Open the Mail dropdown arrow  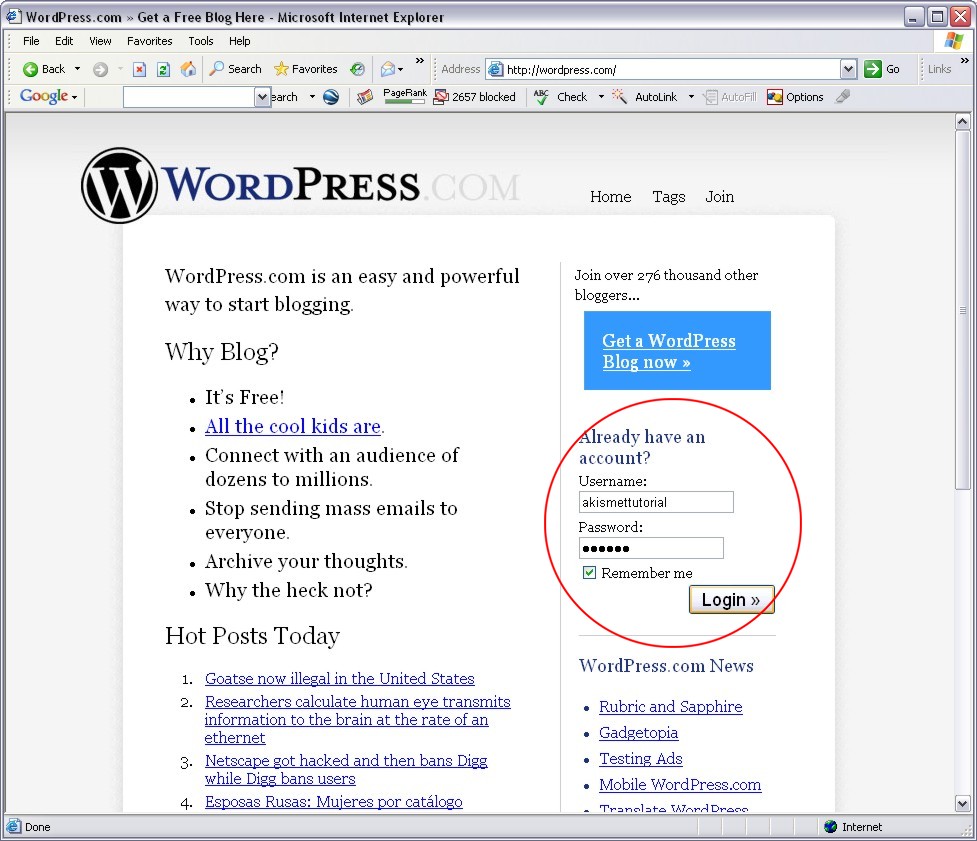pyautogui.click(x=400, y=69)
